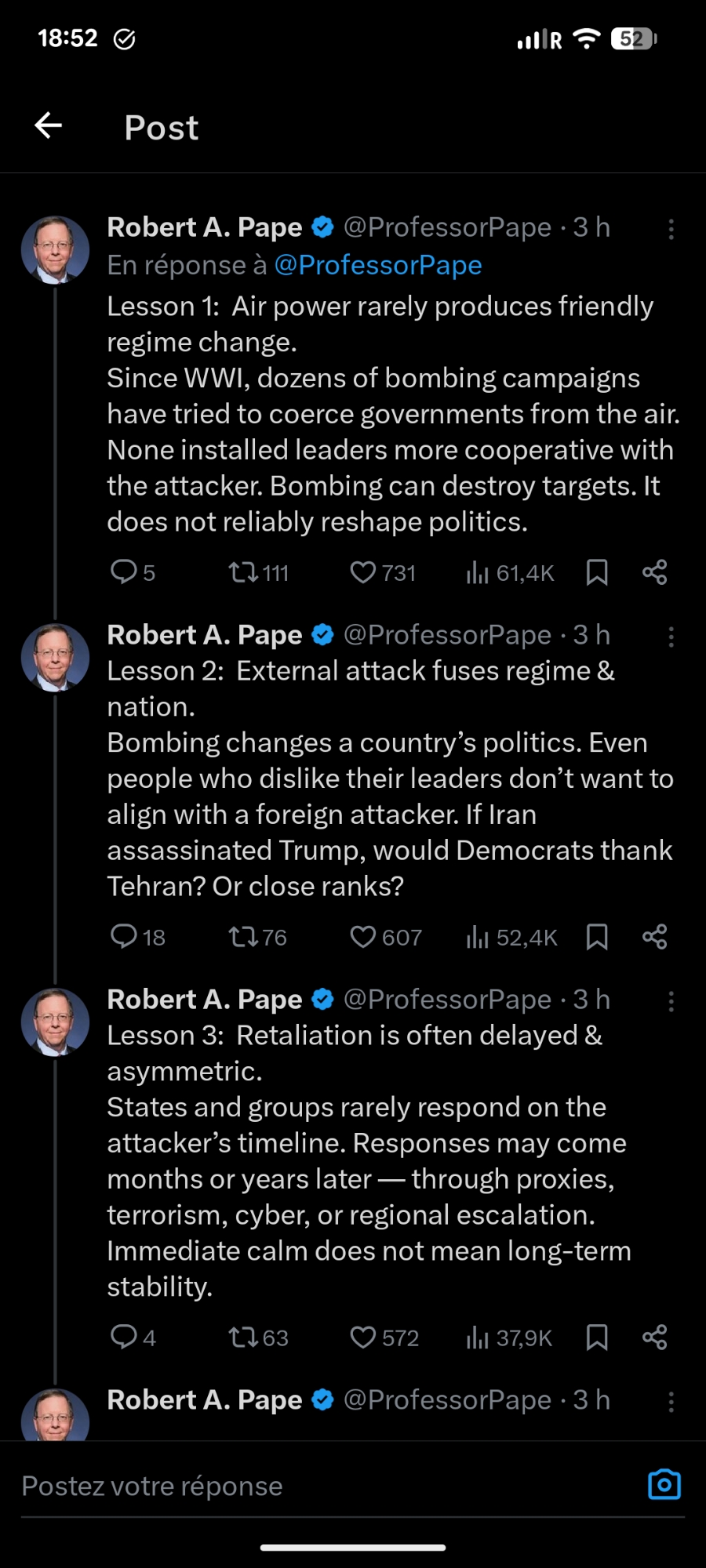Open three-dot menu on Lesson 2 post
The height and width of the screenshot is (1568, 706).
[x=671, y=637]
